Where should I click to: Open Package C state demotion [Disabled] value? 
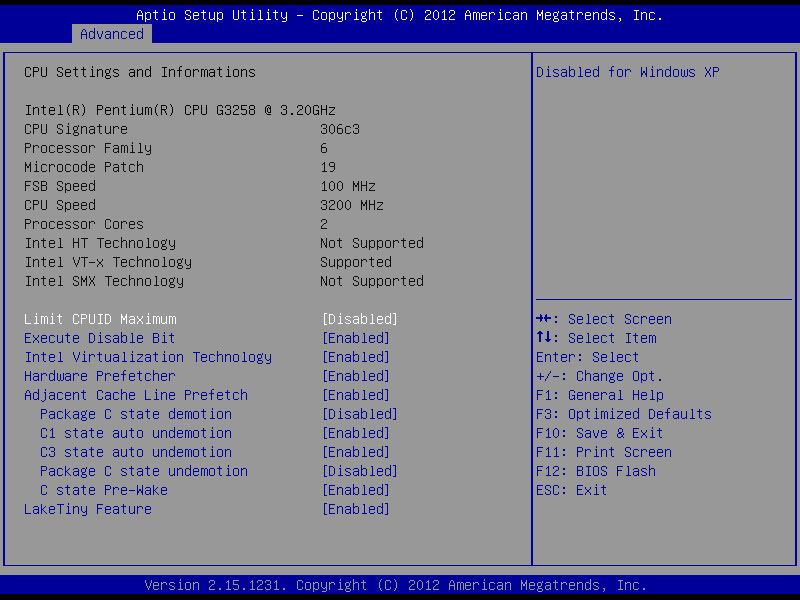(360, 414)
